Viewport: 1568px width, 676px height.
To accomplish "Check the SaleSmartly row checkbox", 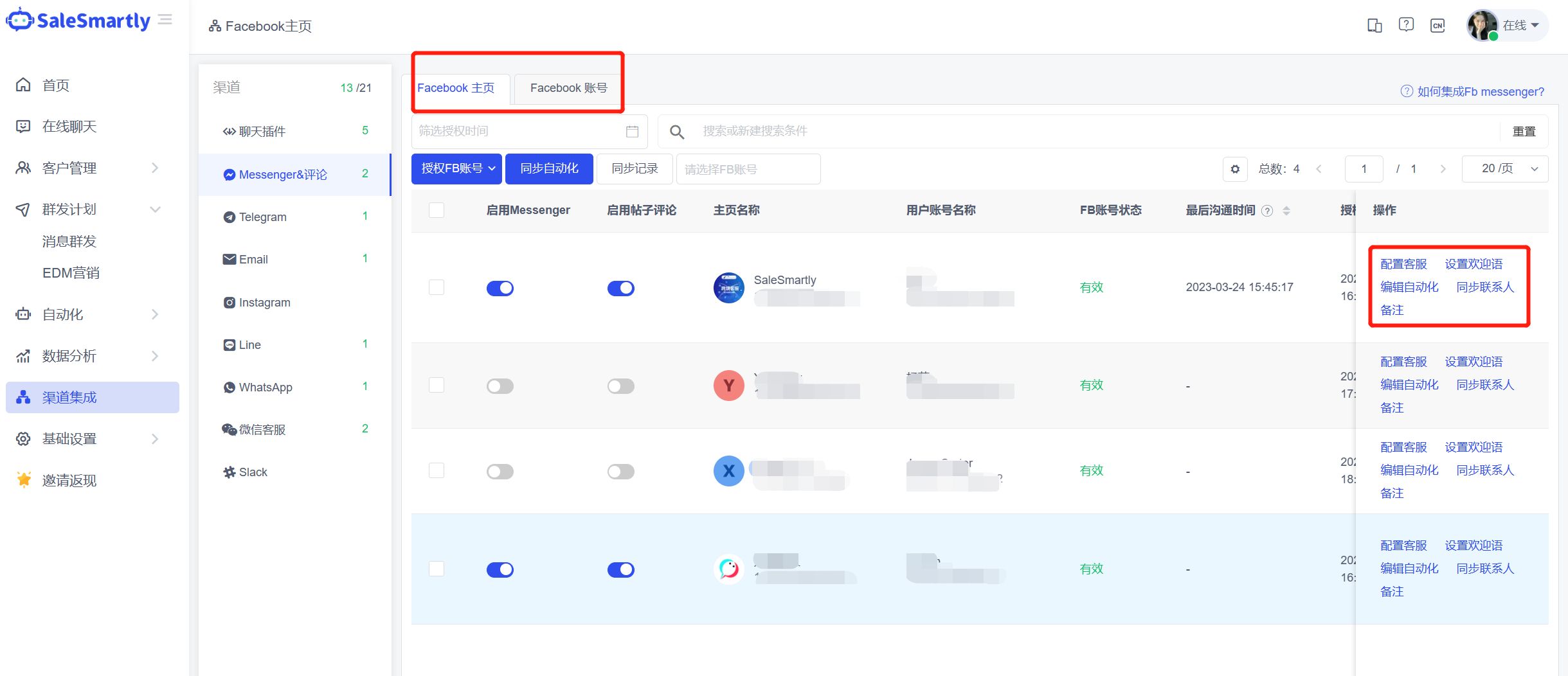I will point(437,287).
